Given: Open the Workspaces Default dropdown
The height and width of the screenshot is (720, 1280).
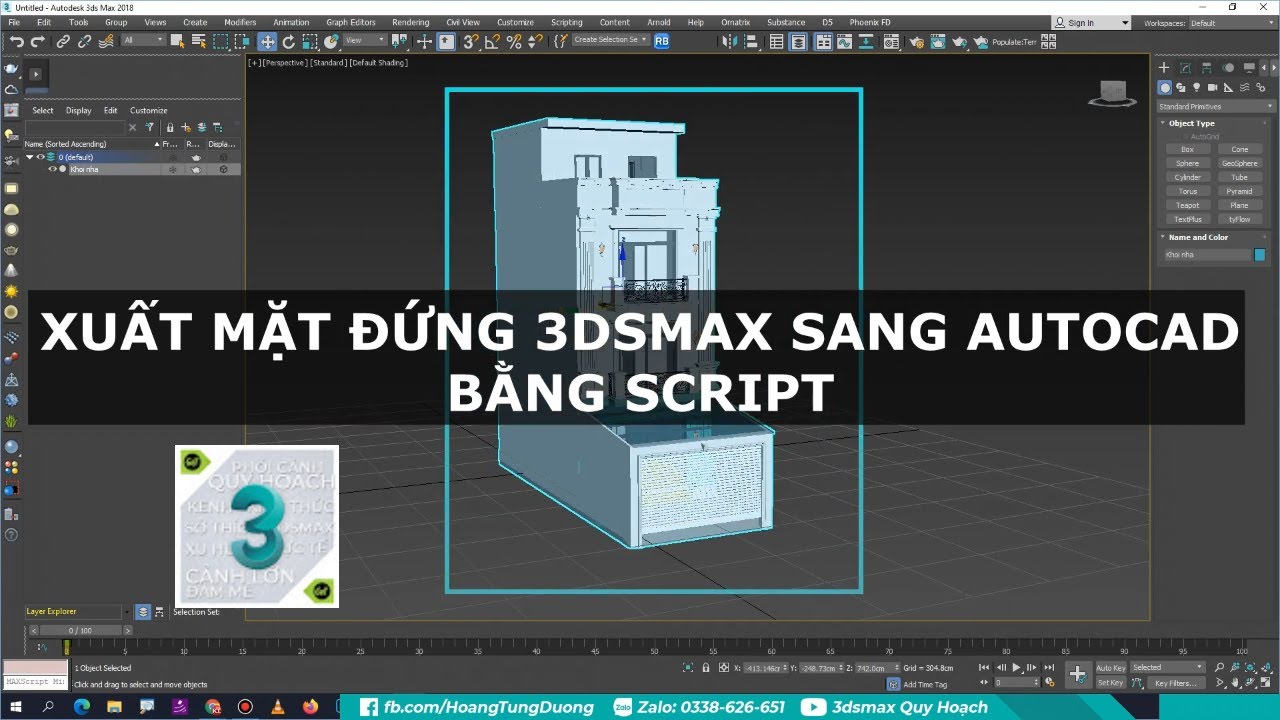Looking at the screenshot, I should coord(1231,23).
